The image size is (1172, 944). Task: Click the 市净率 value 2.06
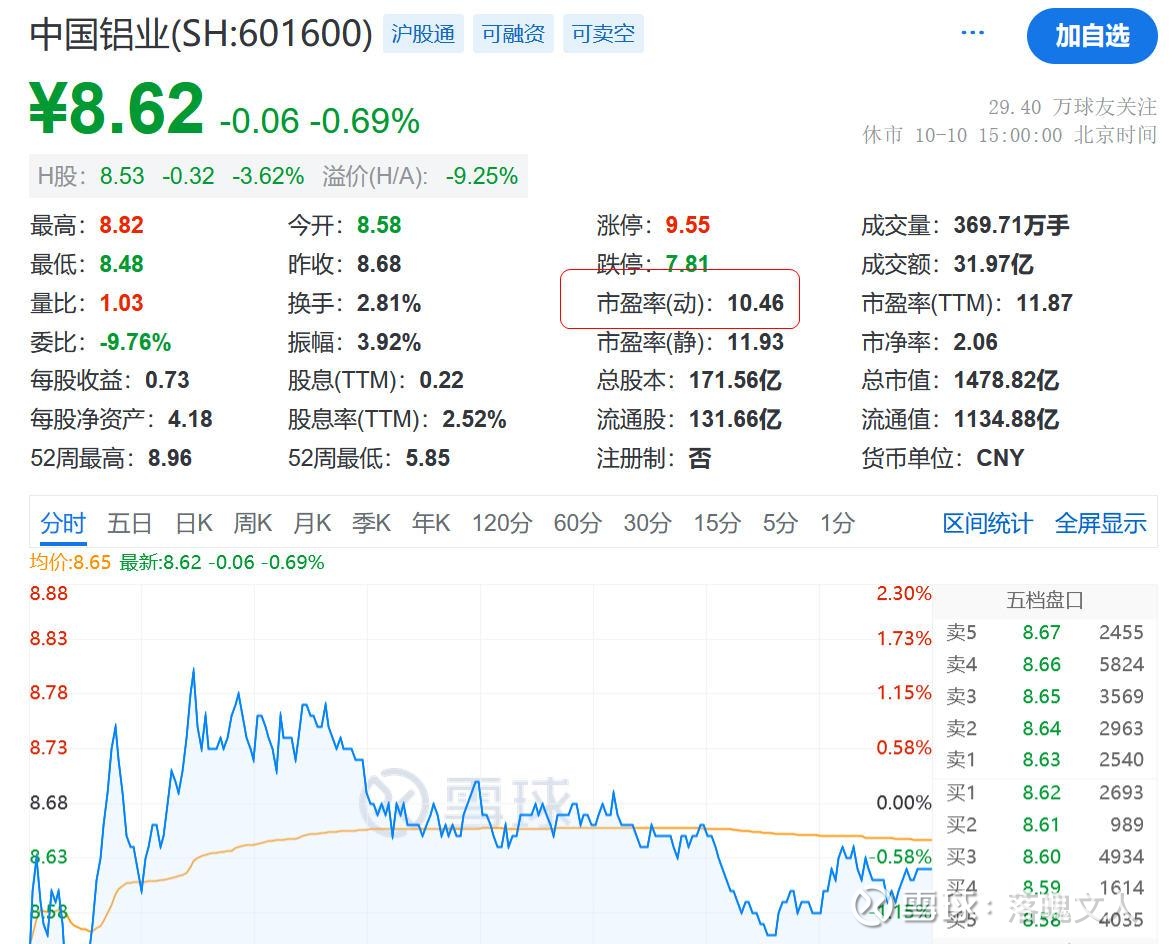pyautogui.click(x=975, y=342)
